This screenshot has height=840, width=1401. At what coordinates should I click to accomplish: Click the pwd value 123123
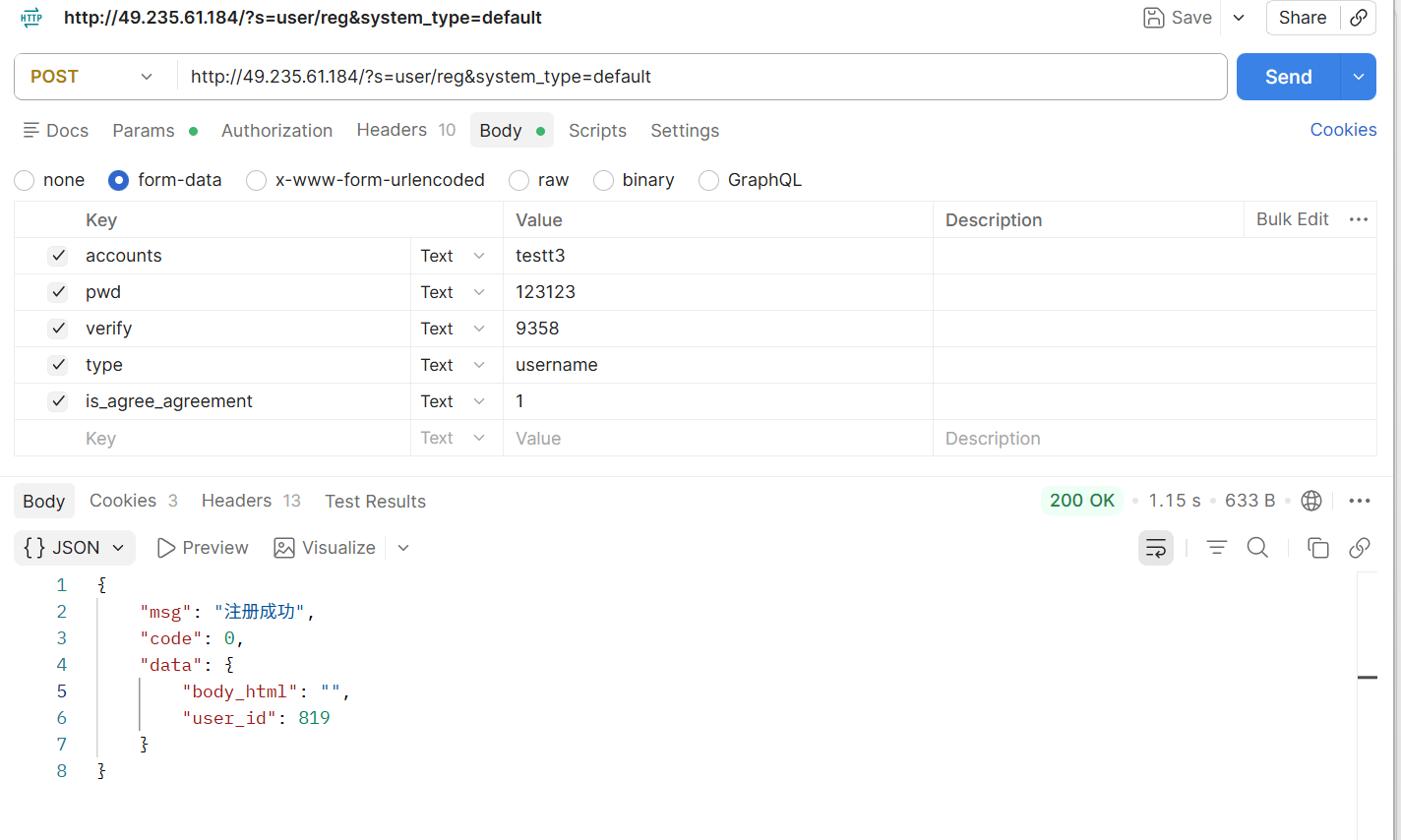pyautogui.click(x=545, y=292)
